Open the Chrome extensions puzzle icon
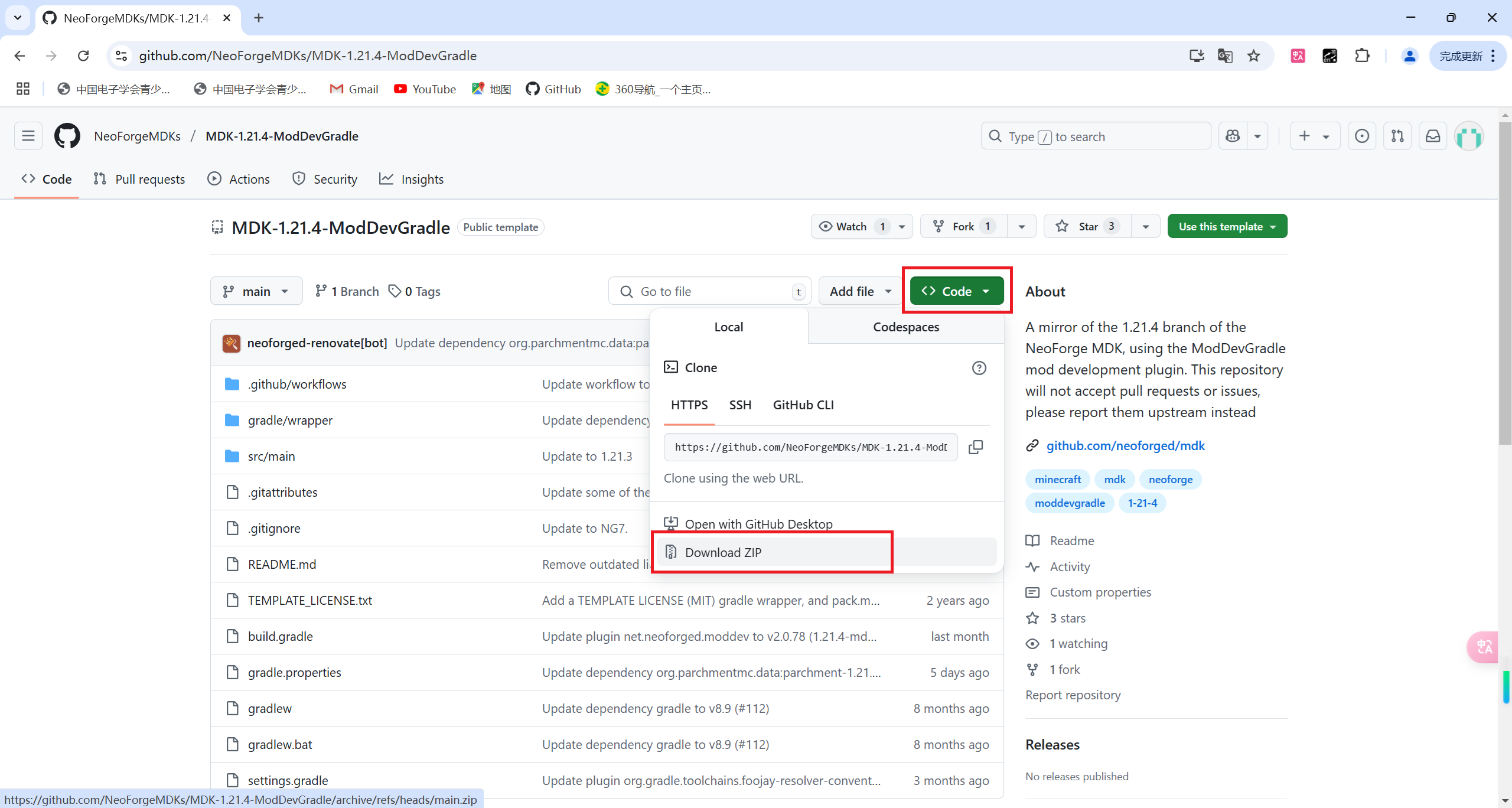 pos(1362,56)
